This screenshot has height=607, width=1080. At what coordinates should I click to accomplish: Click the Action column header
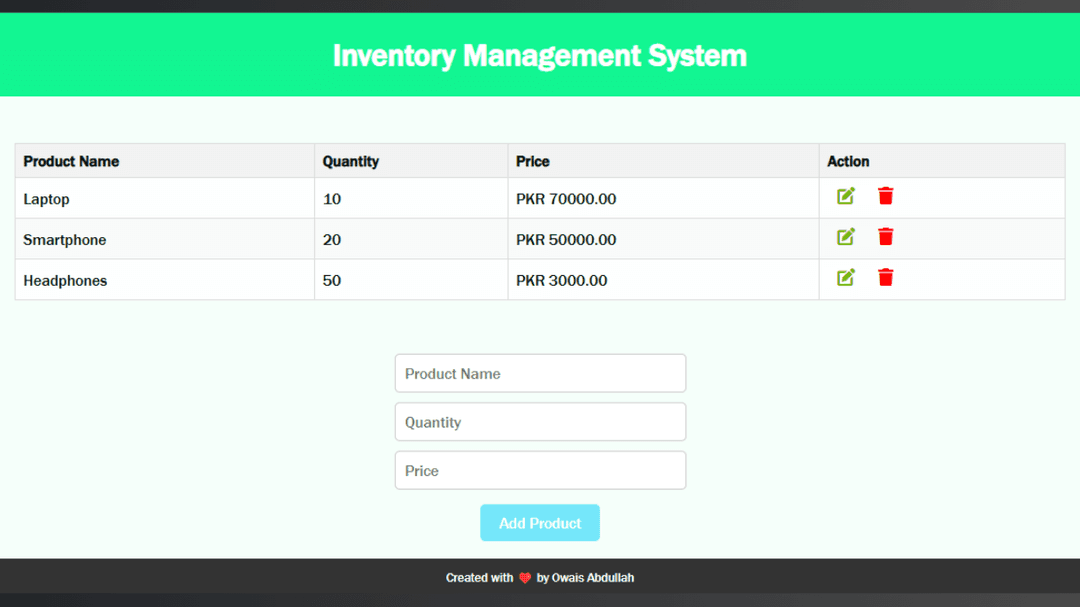point(848,161)
